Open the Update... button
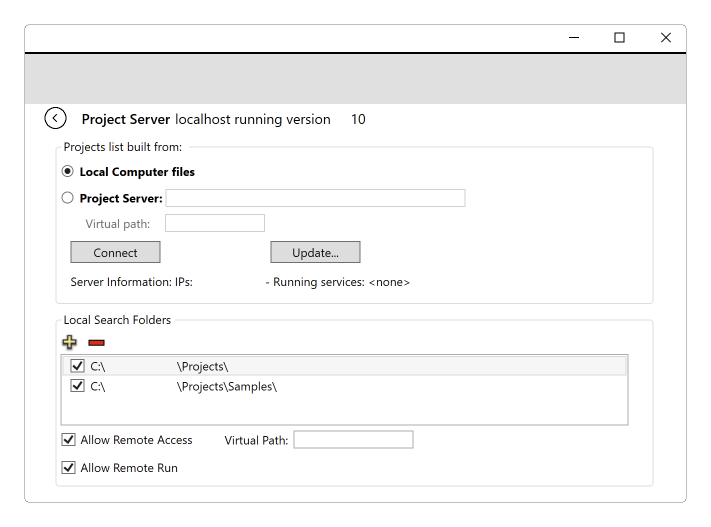Screen dimensions: 711x527 (315, 252)
